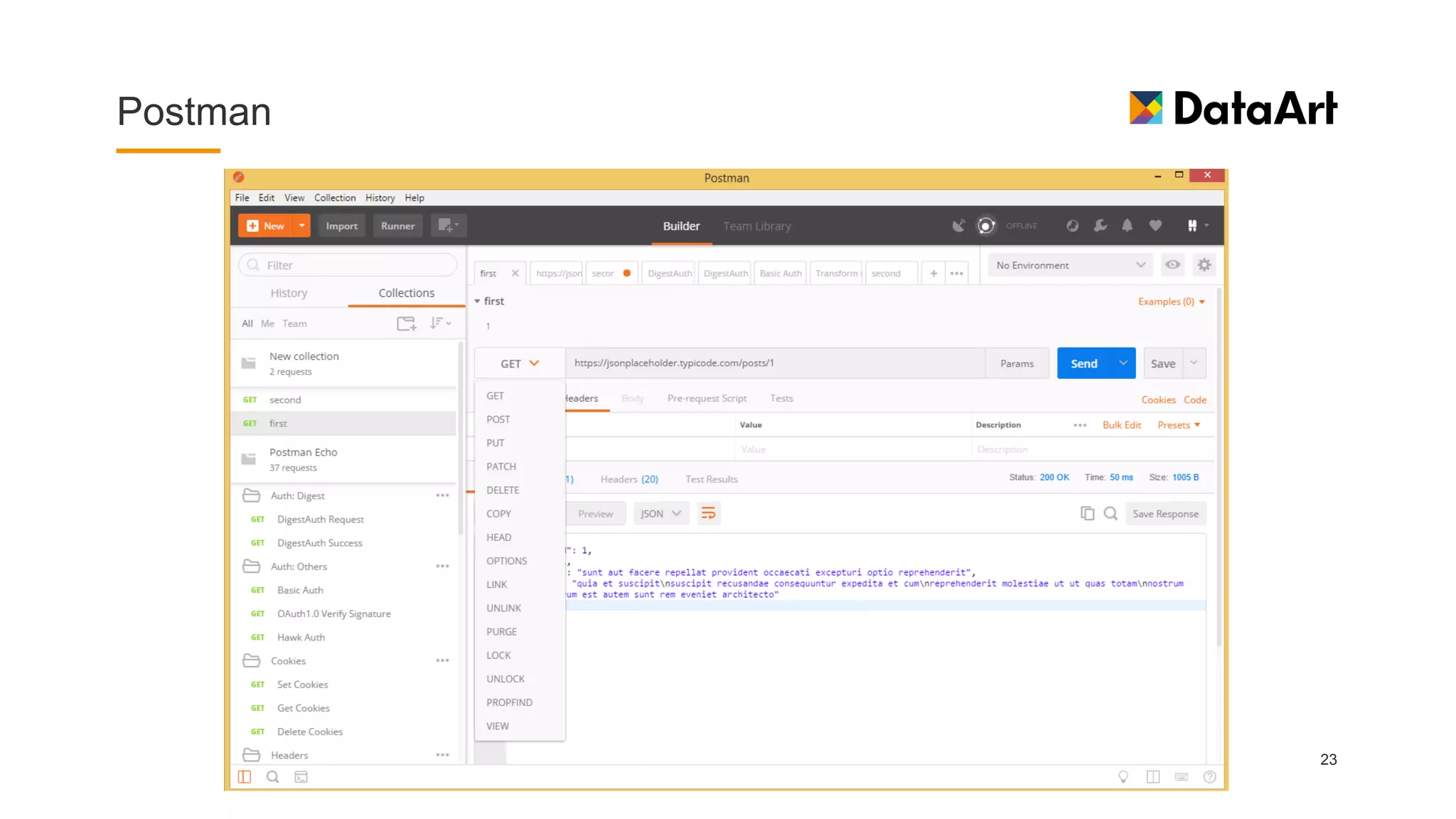Viewport: 1456px width, 819px height.
Task: Collapse the first request description triangle
Action: click(478, 301)
